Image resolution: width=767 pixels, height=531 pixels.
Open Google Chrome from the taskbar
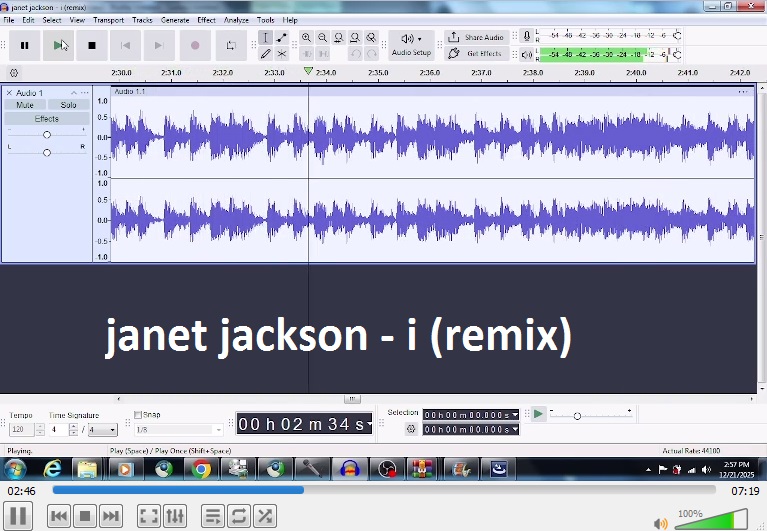click(201, 470)
